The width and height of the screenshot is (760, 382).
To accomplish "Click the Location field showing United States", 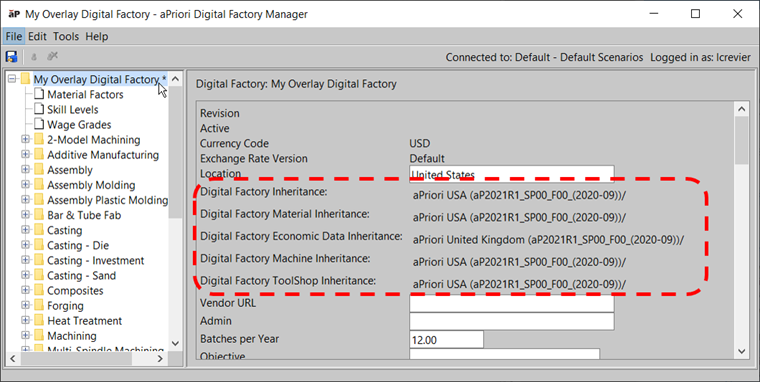I will click(511, 174).
